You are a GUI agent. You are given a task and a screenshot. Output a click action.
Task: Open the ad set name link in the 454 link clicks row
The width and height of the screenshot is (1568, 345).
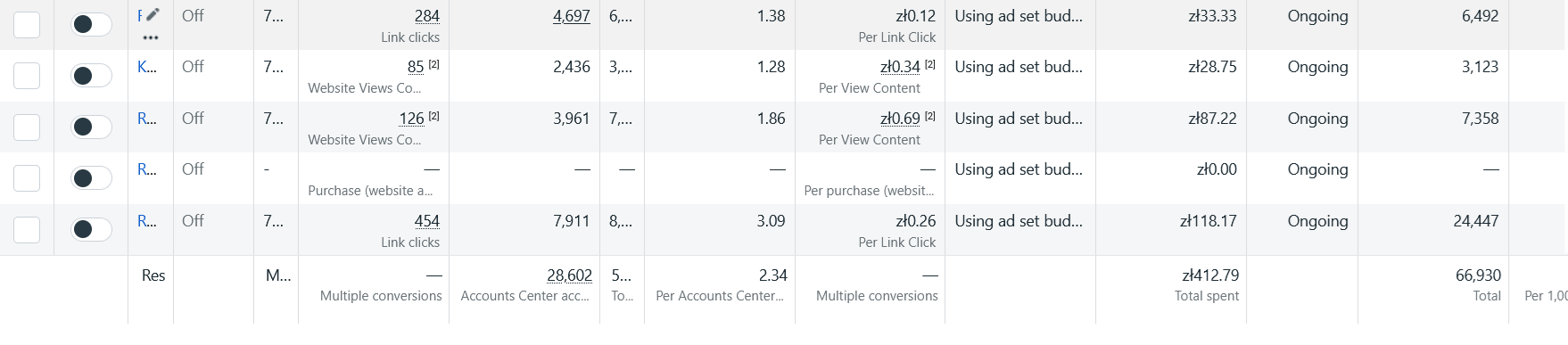[147, 221]
